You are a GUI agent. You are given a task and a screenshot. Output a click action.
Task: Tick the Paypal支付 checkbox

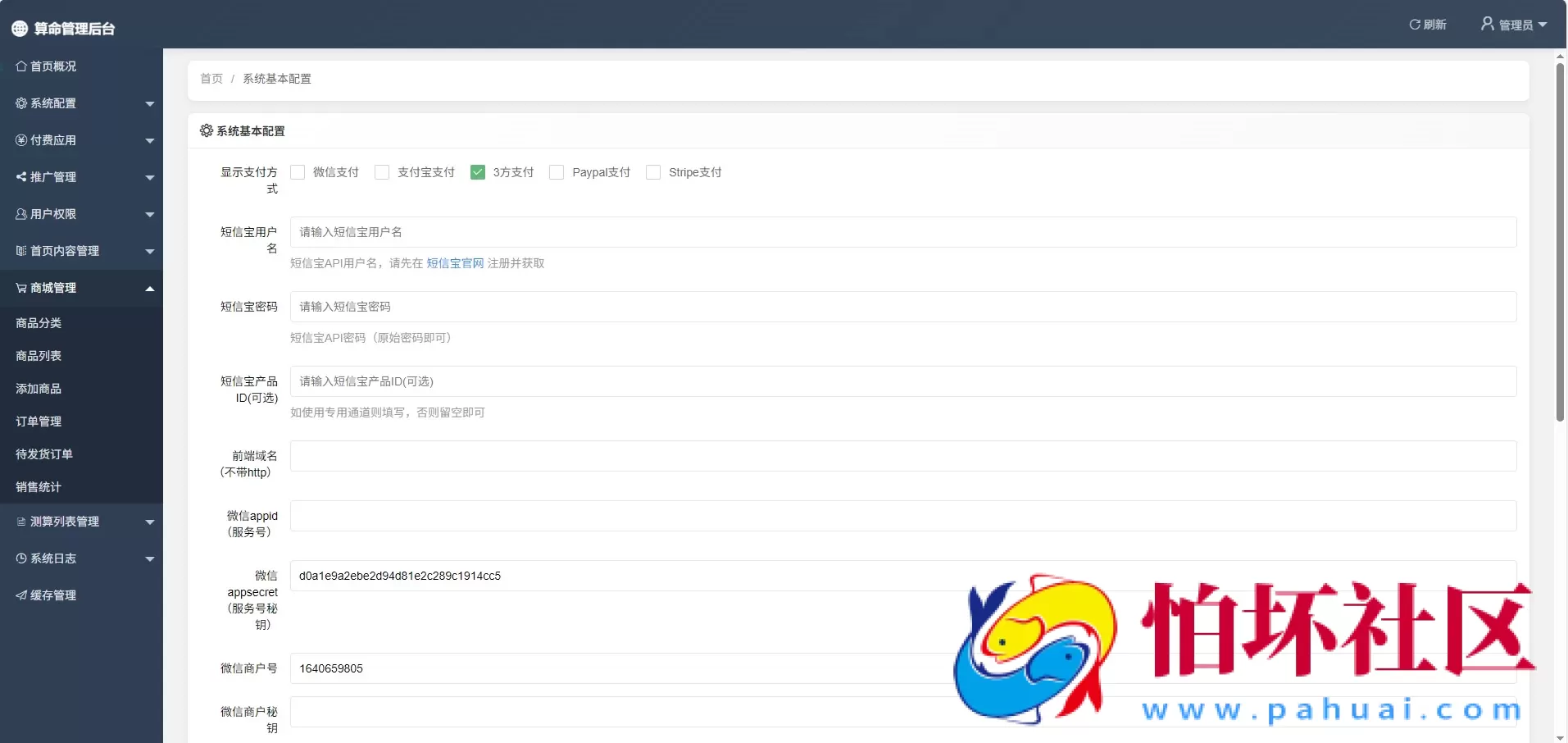(x=557, y=172)
